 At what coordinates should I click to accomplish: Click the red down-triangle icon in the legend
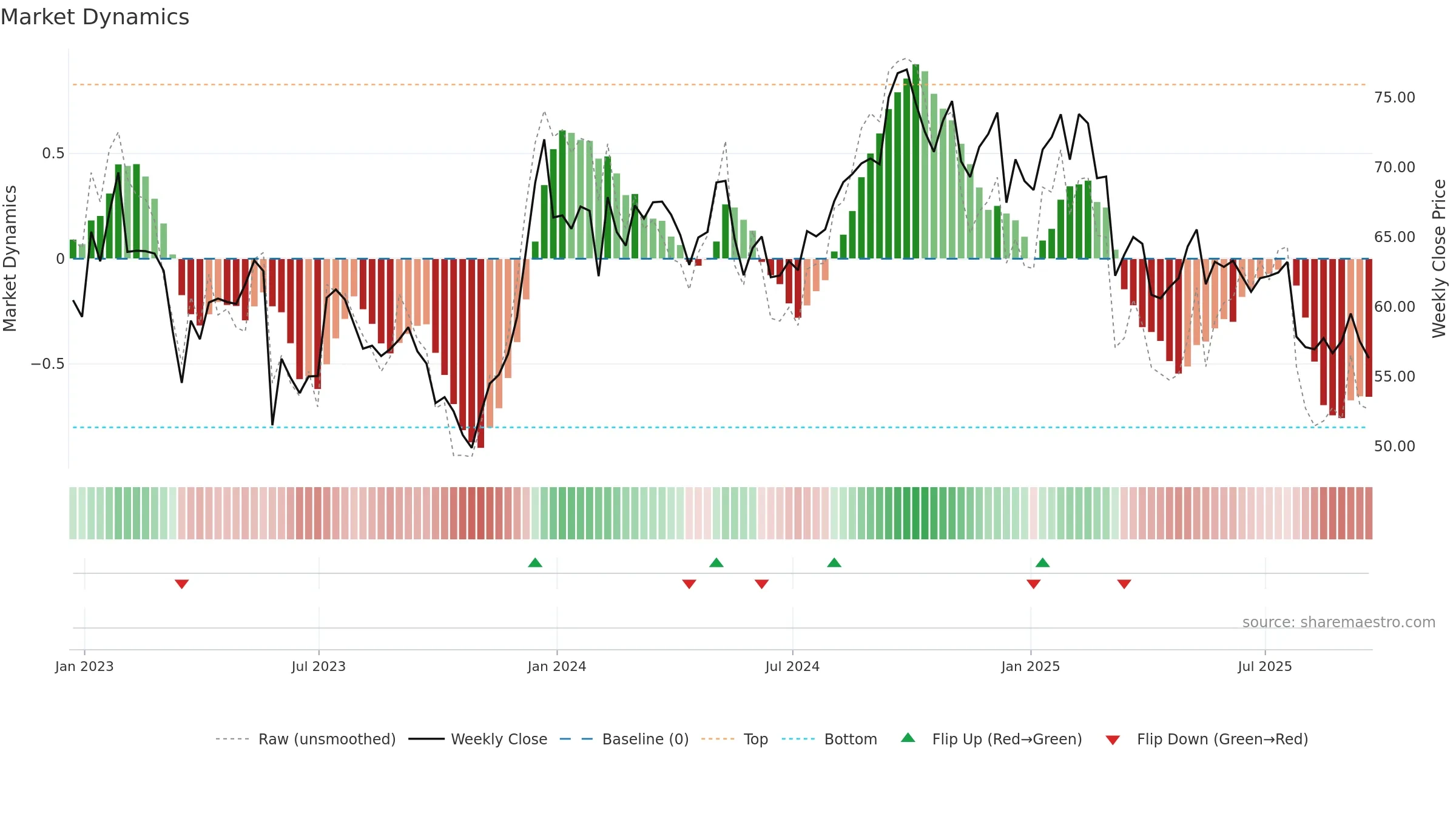click(x=1113, y=740)
